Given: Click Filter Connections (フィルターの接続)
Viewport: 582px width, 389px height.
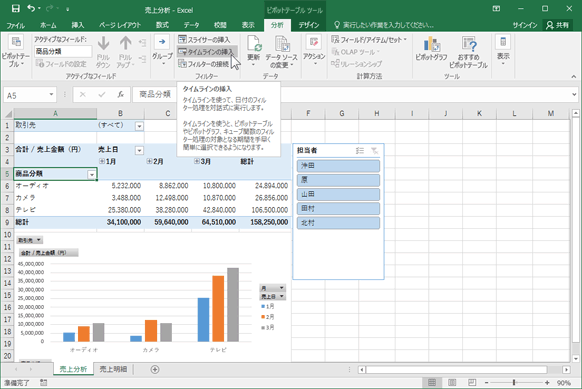Looking at the screenshot, I should click(203, 64).
